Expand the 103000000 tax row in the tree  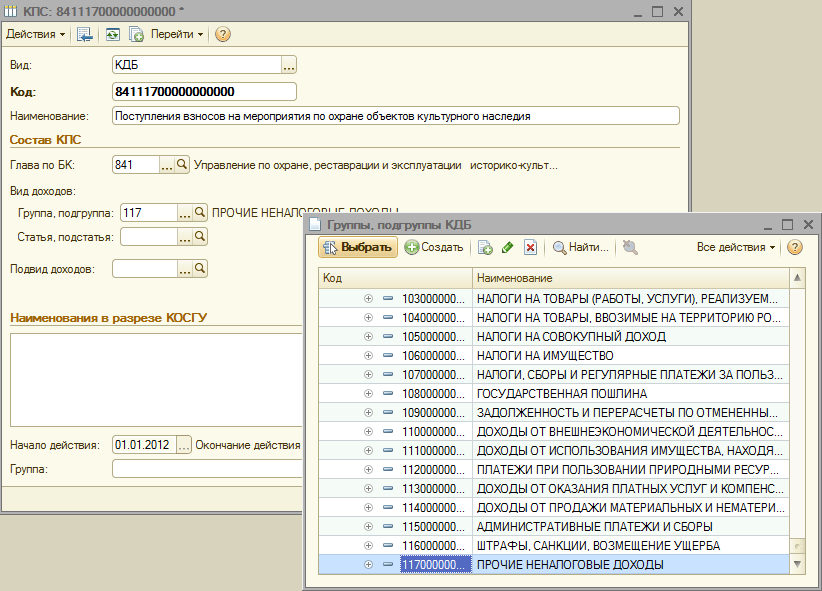[368, 299]
